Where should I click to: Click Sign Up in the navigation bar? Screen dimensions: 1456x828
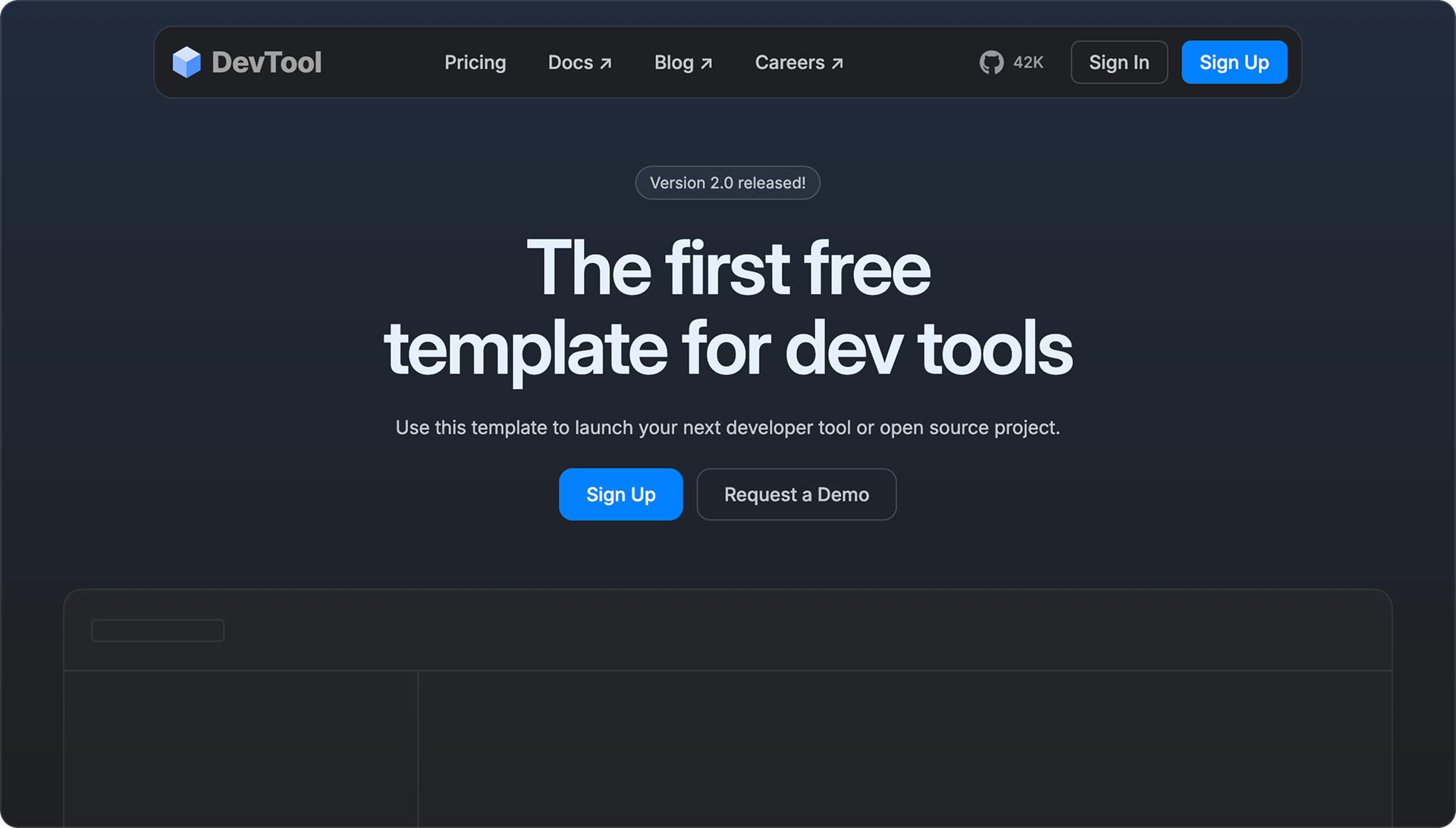1234,62
